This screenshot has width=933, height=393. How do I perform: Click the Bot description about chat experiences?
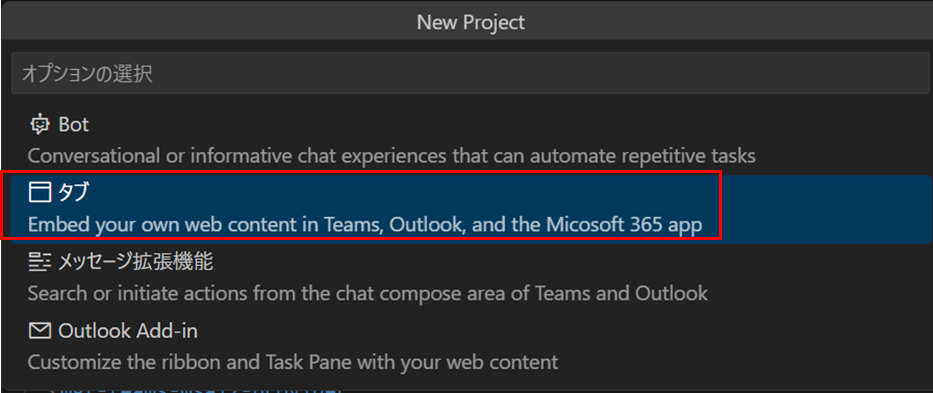coord(392,156)
